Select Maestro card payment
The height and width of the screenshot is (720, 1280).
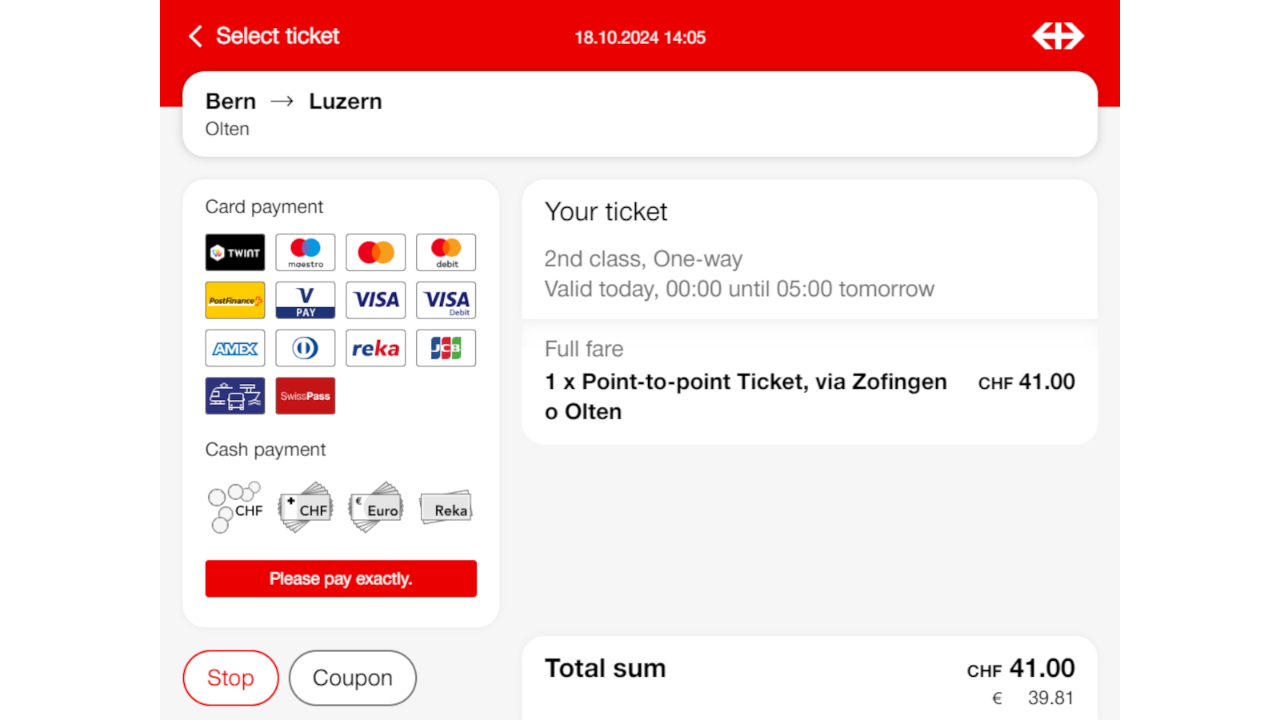(305, 253)
